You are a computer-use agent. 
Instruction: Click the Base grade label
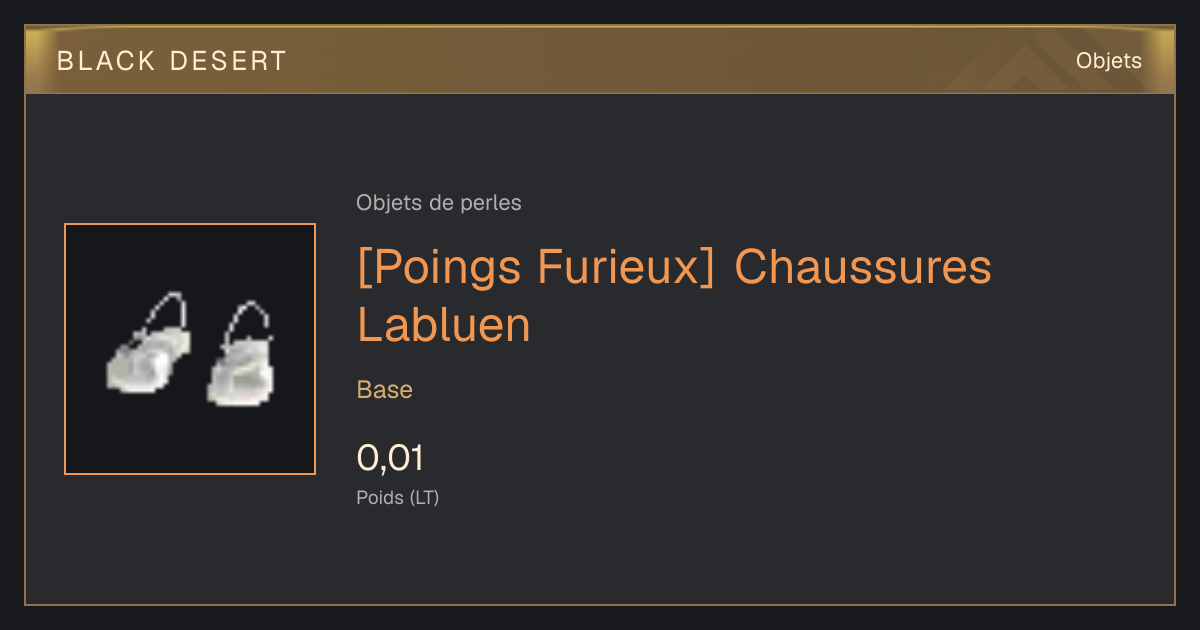(x=385, y=390)
